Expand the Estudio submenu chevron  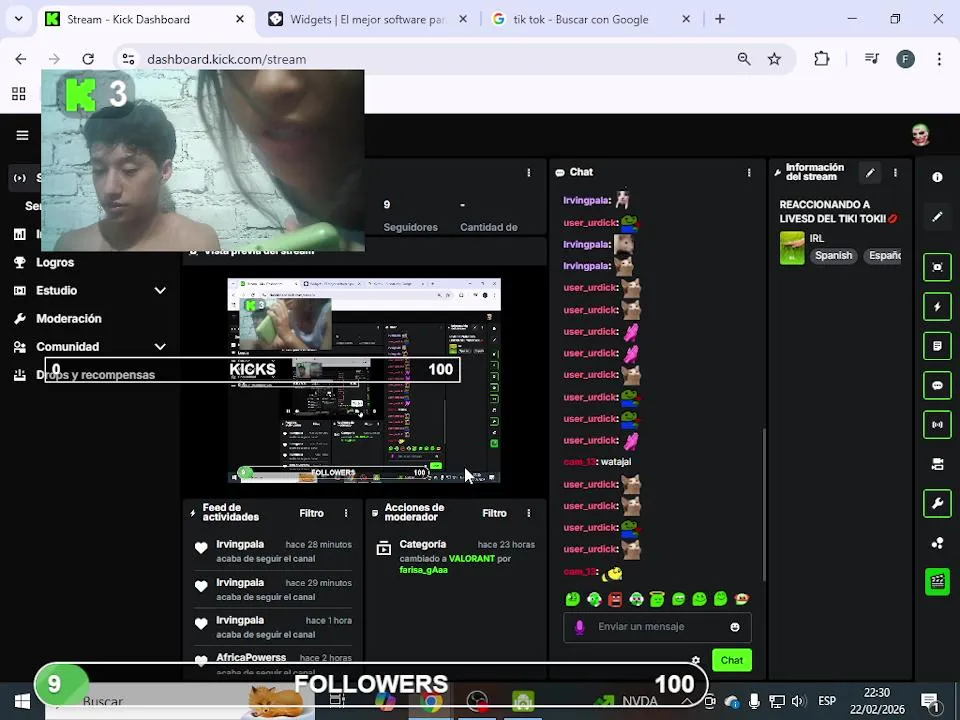tap(160, 290)
